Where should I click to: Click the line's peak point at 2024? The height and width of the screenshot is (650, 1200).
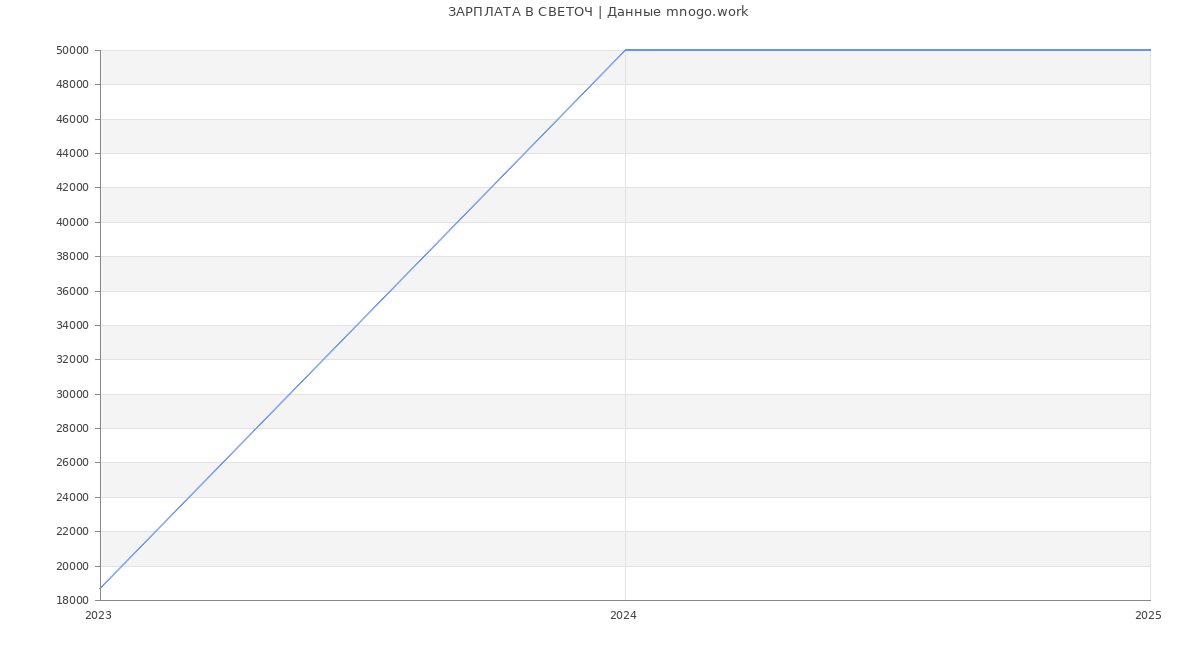625,50
